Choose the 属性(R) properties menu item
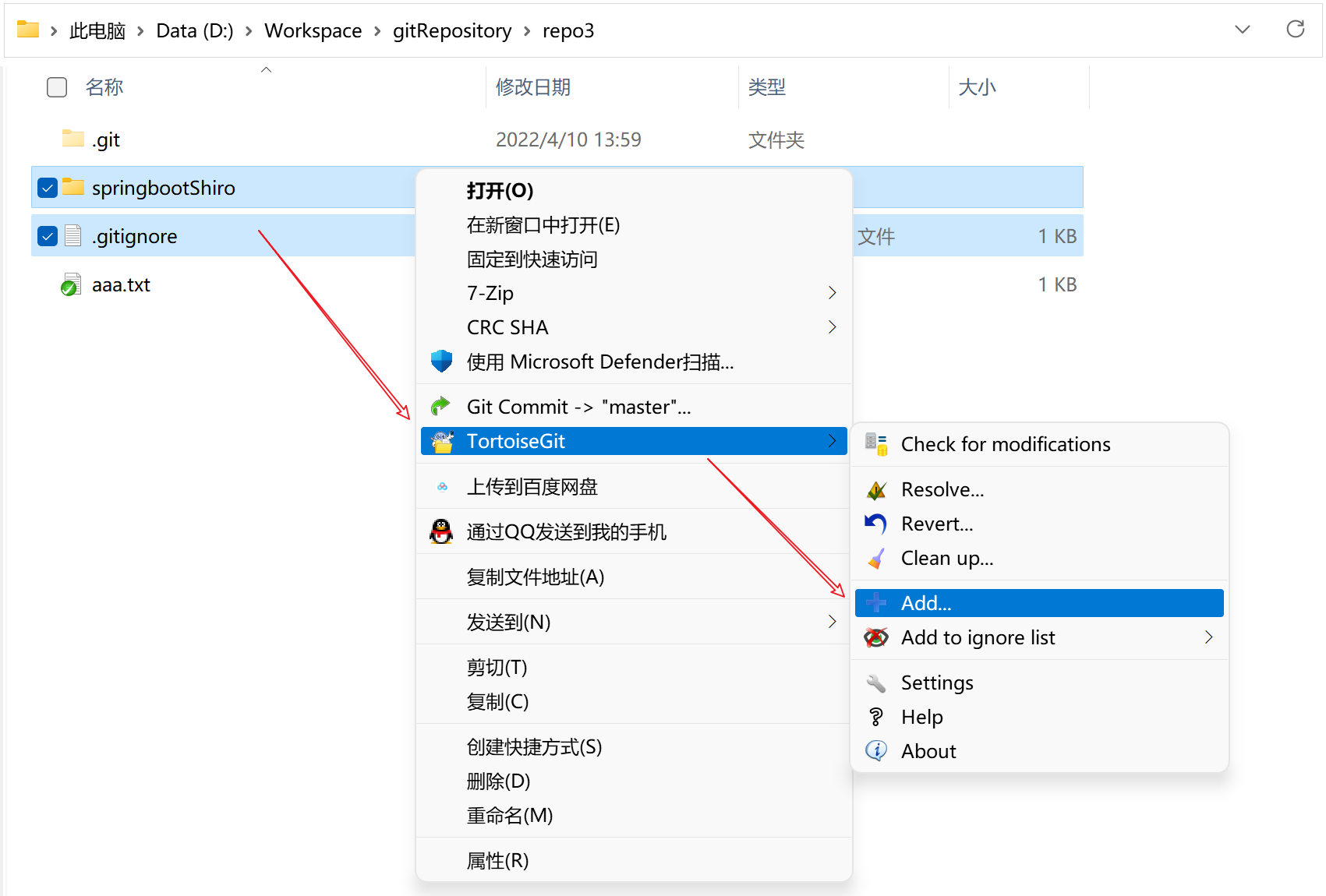The width and height of the screenshot is (1326, 896). point(497,861)
